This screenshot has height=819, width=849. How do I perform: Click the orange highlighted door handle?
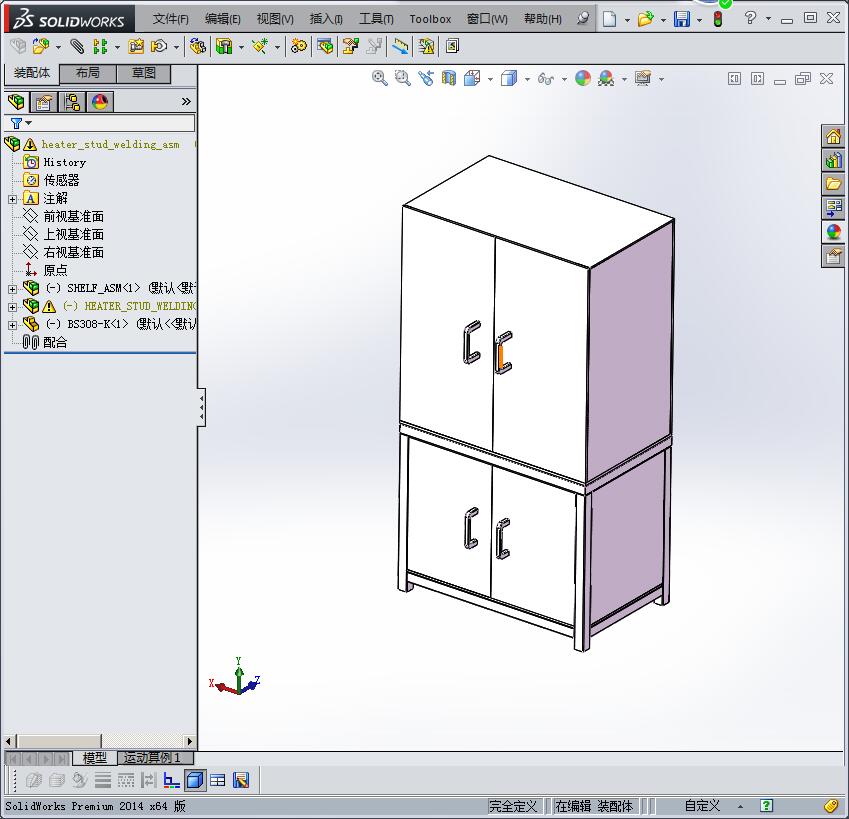click(x=501, y=356)
